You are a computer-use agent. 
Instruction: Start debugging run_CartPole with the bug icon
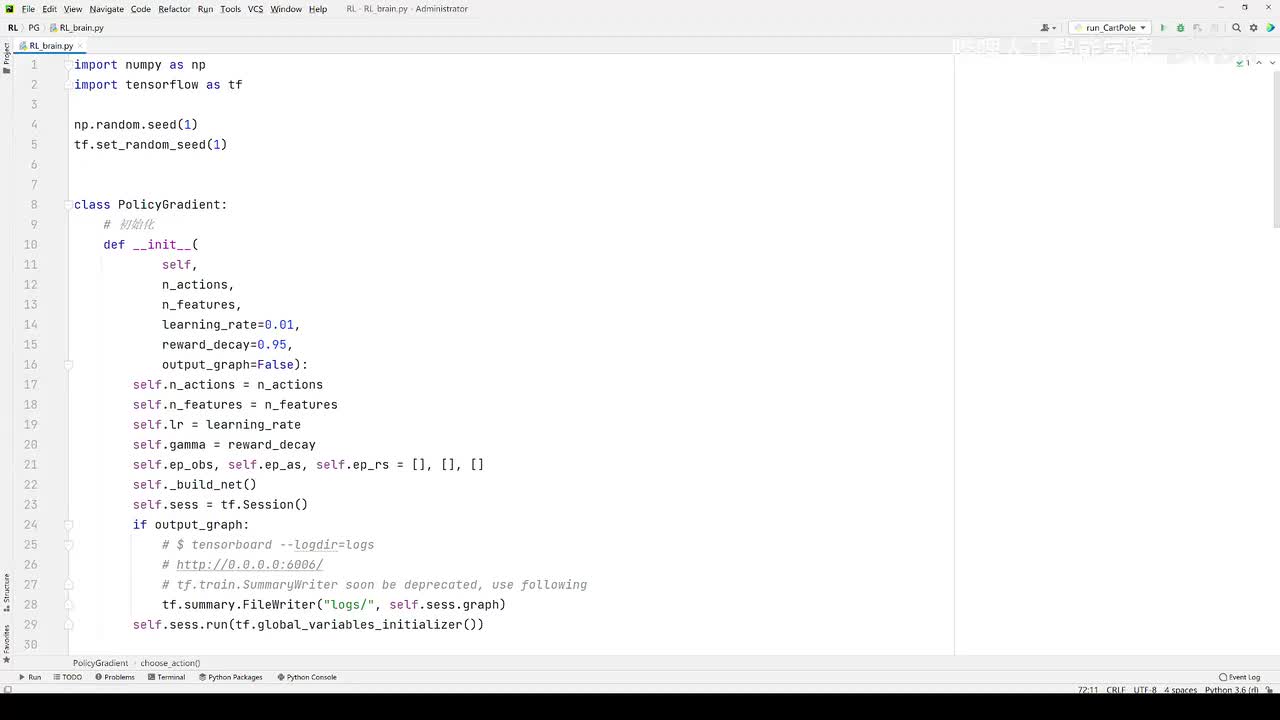tap(1180, 28)
